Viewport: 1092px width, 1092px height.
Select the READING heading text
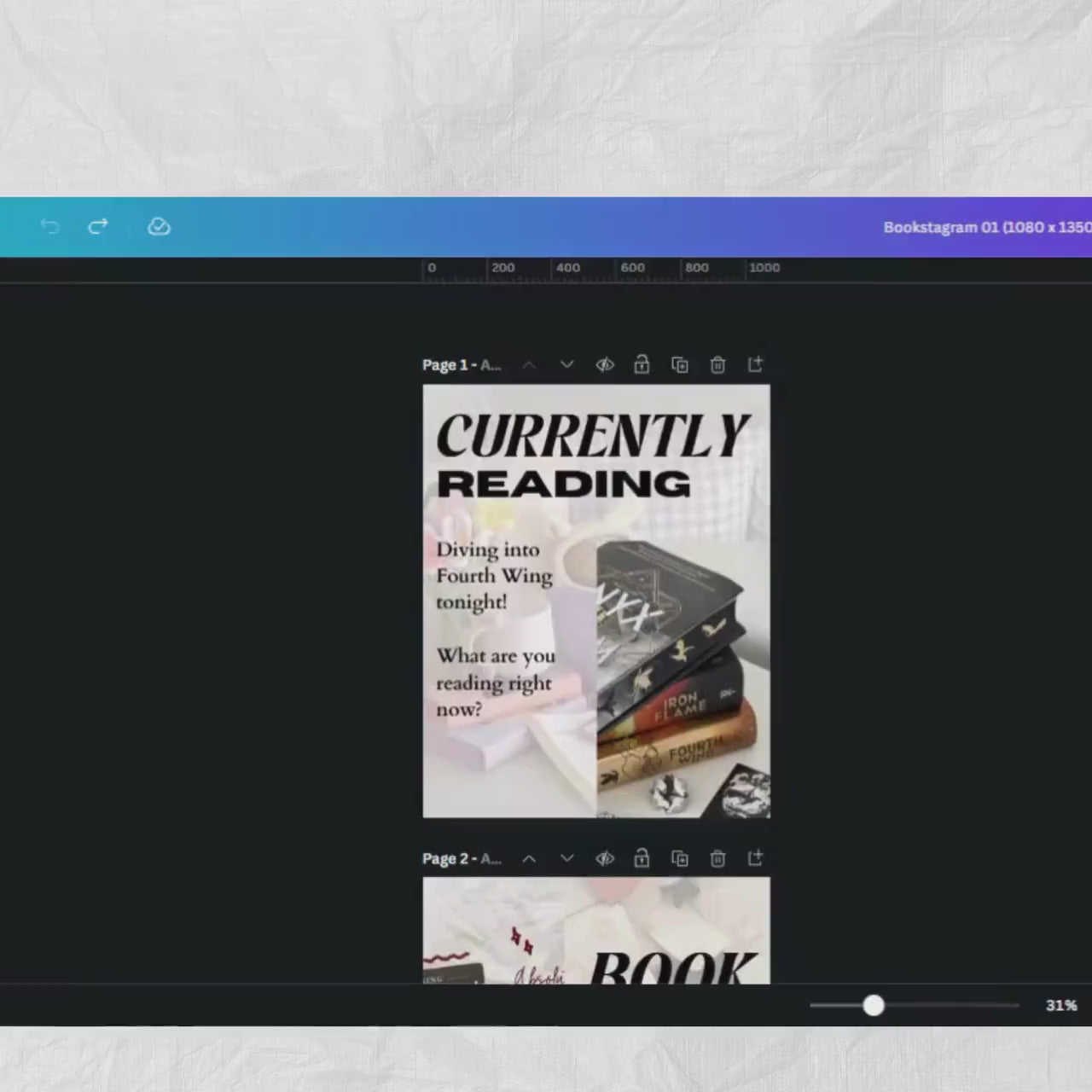click(564, 485)
